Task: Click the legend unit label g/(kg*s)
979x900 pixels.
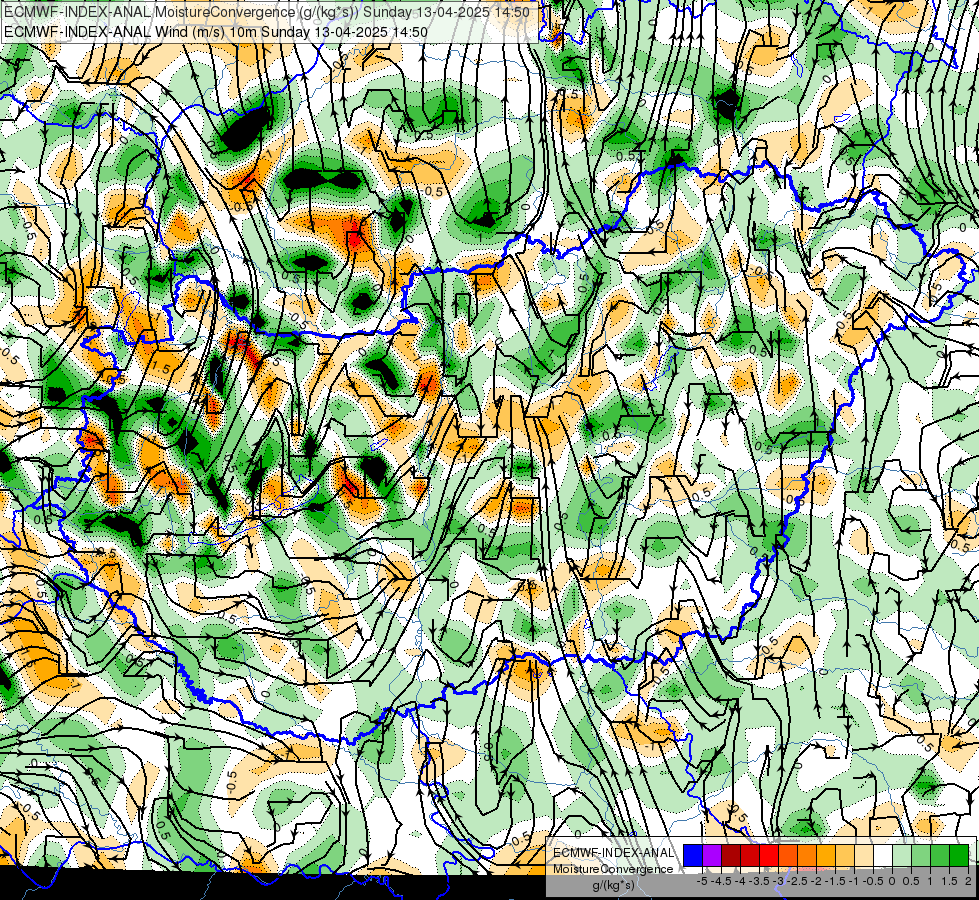Action: click(614, 885)
